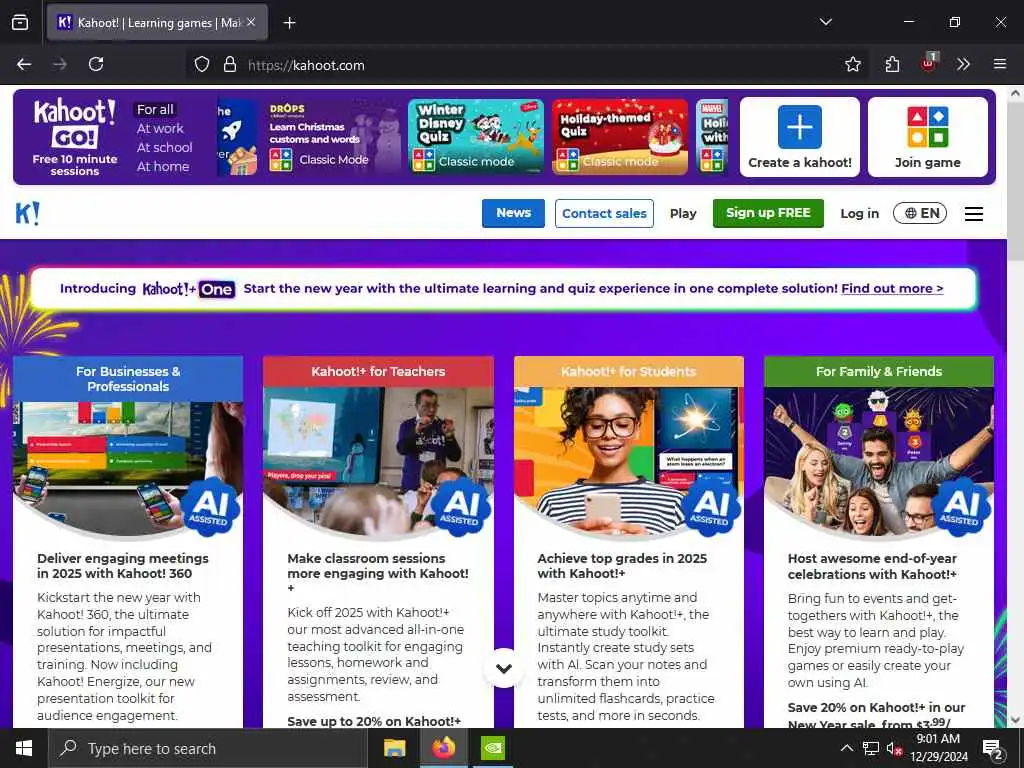Open the tracking protection shield icon
1024x768 pixels.
[202, 64]
